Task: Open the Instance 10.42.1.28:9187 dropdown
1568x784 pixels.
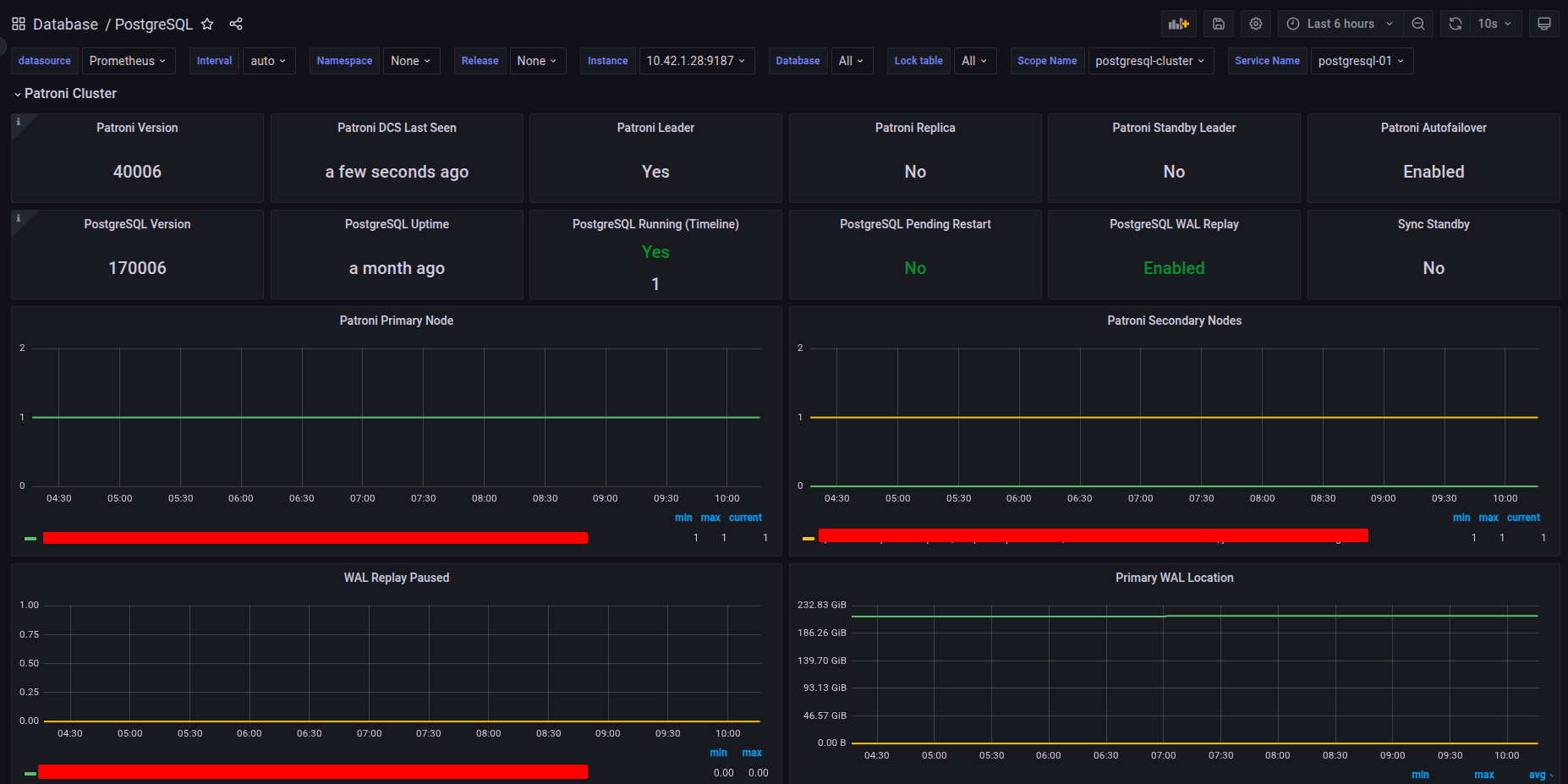Action: pyautogui.click(x=696, y=61)
